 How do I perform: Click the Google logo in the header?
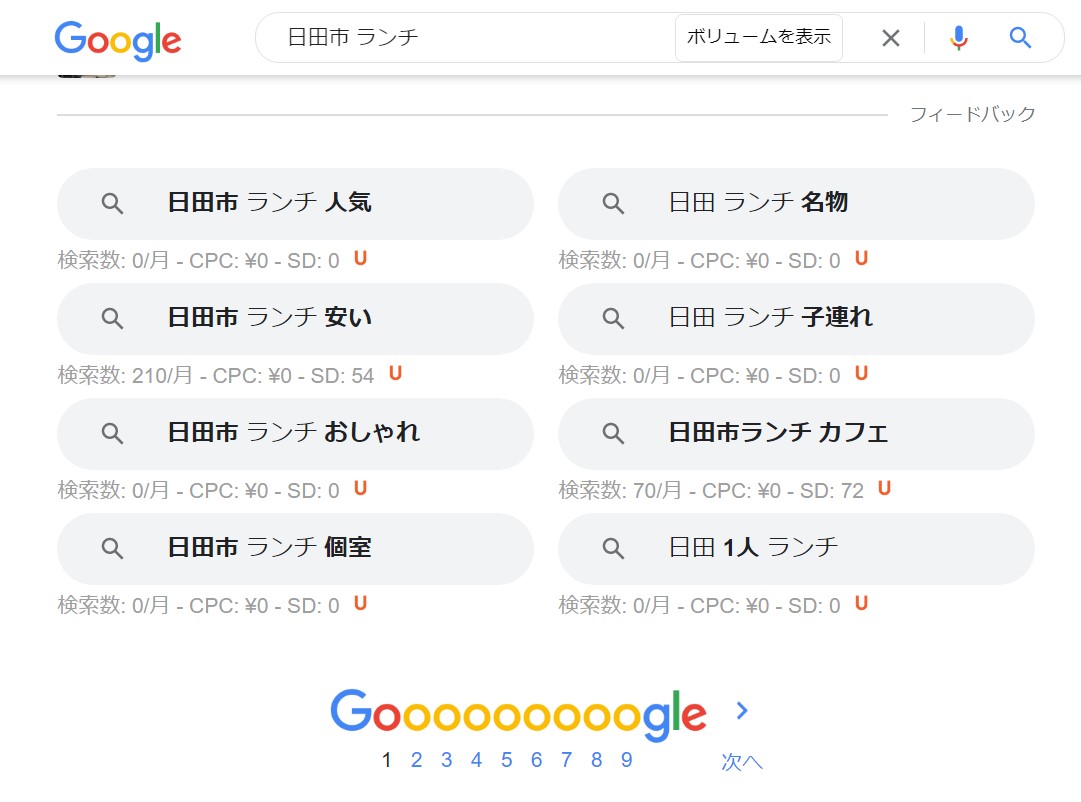click(118, 39)
